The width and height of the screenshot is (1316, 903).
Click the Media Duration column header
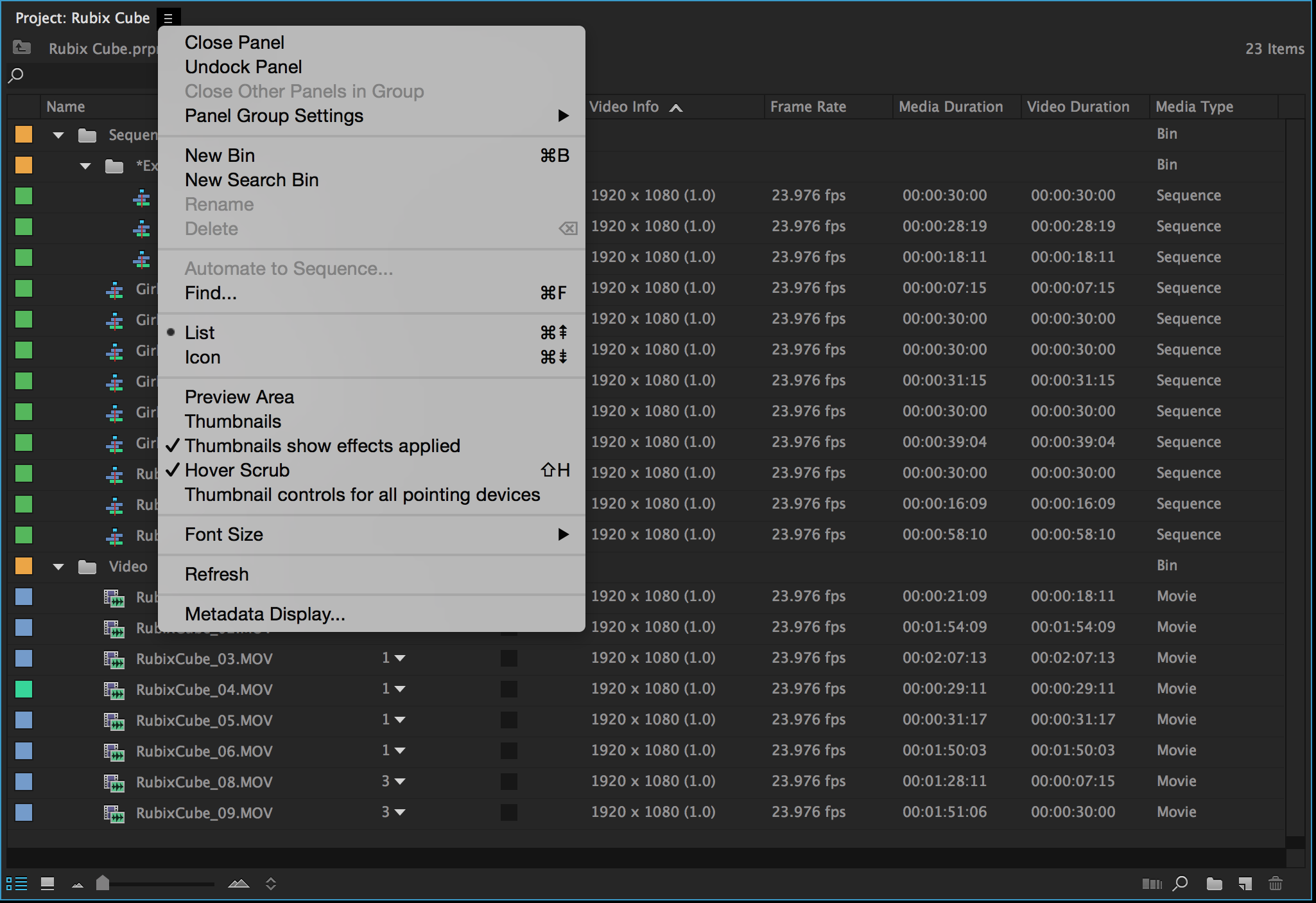950,107
